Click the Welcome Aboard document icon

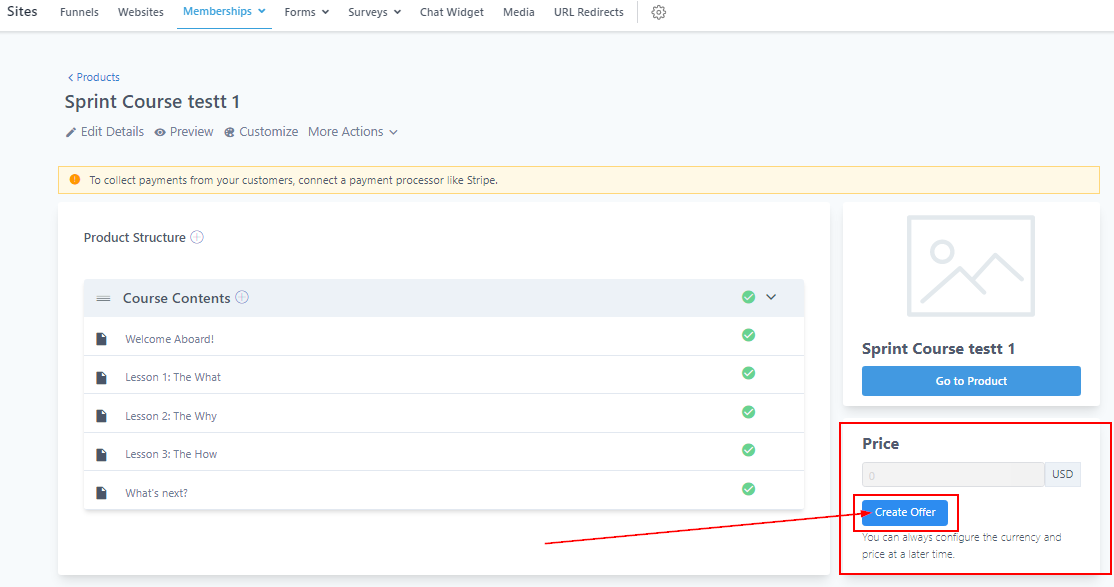coord(101,339)
